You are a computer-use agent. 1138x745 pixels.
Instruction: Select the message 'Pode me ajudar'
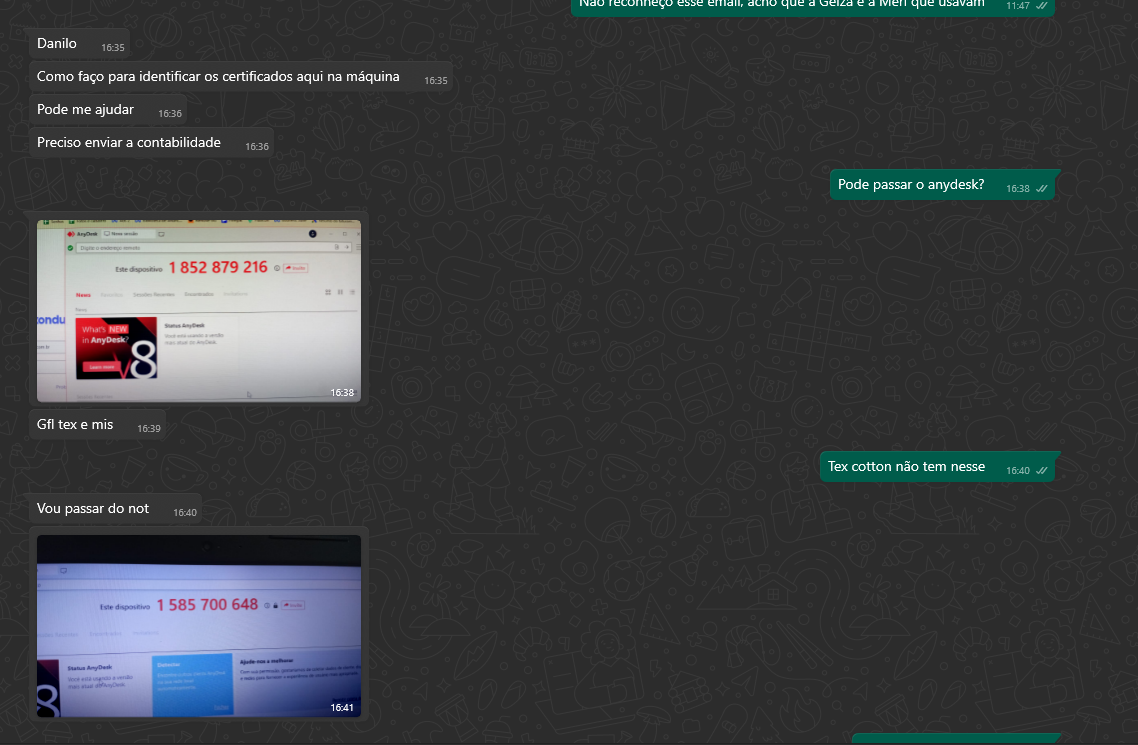click(108, 110)
